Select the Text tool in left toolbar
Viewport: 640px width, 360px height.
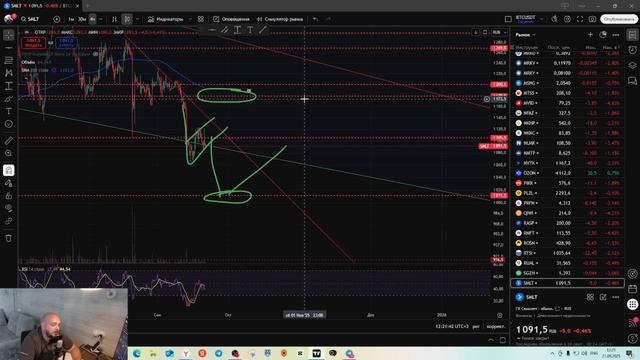click(x=9, y=111)
